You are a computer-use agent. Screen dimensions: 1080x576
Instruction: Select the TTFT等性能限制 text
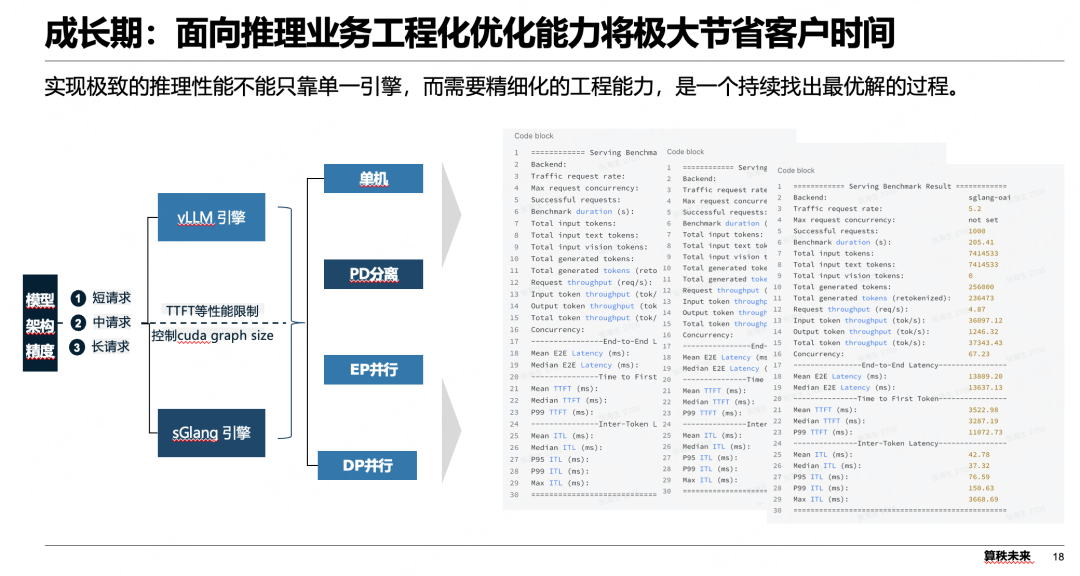[212, 311]
